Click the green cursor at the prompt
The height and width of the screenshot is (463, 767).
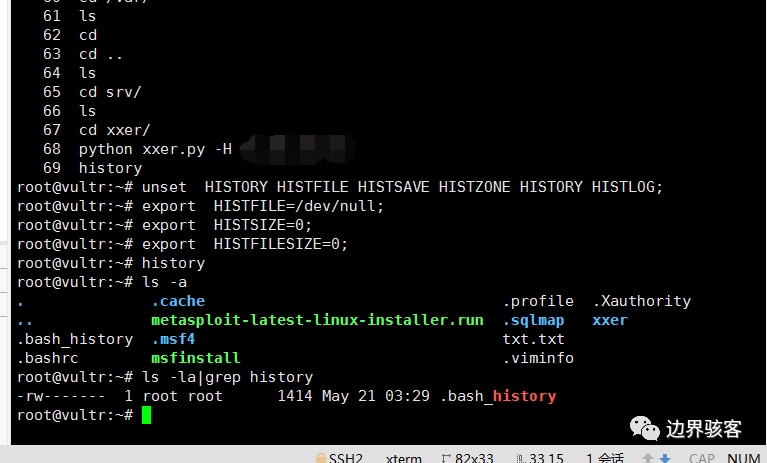coord(146,415)
